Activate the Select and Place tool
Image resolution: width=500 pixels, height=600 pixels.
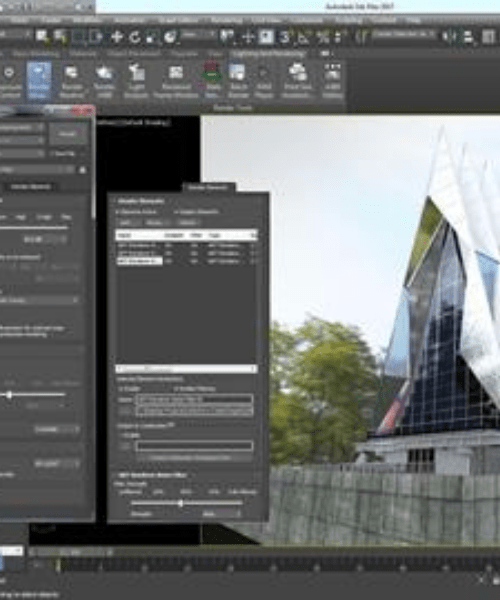click(170, 37)
